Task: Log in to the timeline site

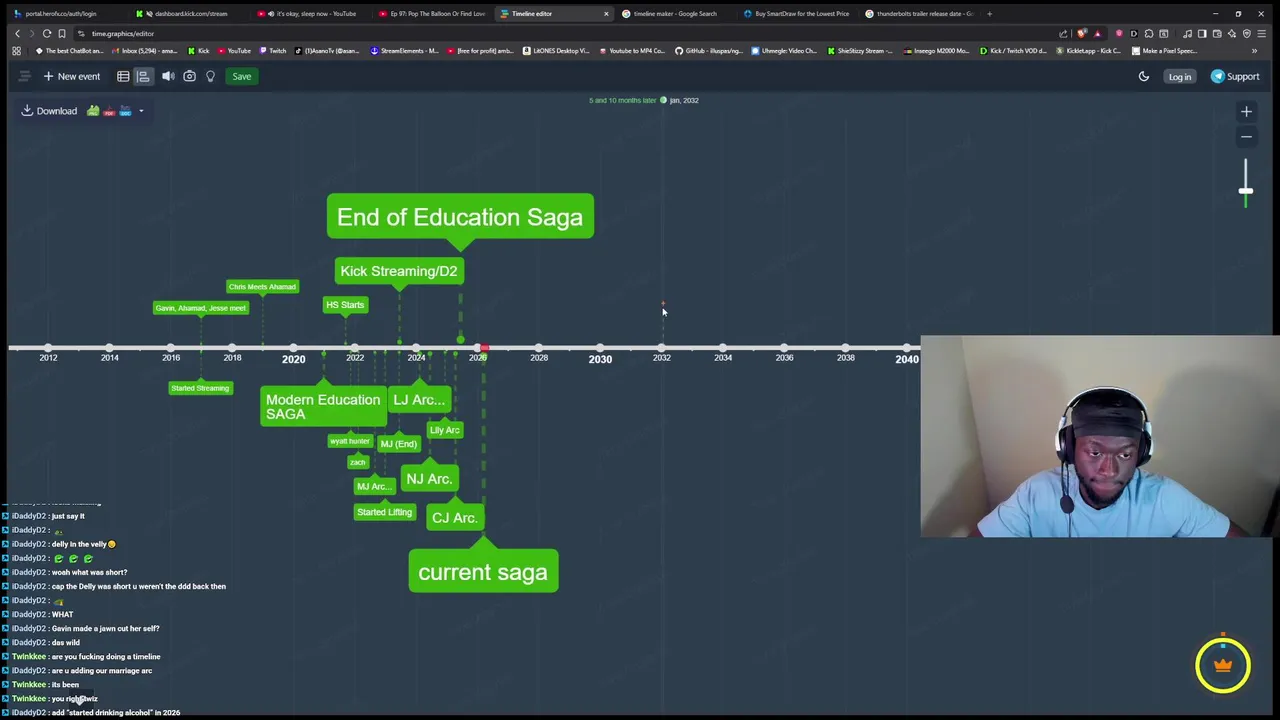Action: click(x=1180, y=76)
